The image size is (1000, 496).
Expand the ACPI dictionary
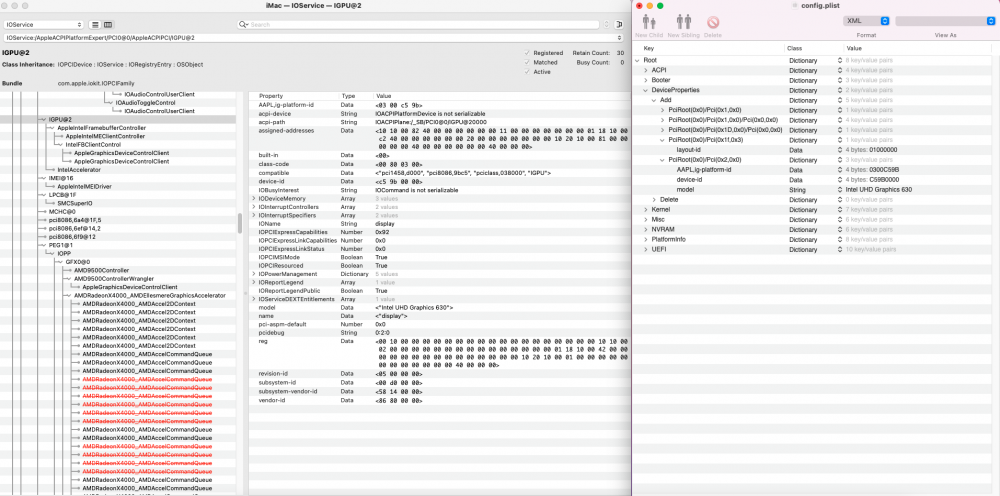[x=646, y=70]
